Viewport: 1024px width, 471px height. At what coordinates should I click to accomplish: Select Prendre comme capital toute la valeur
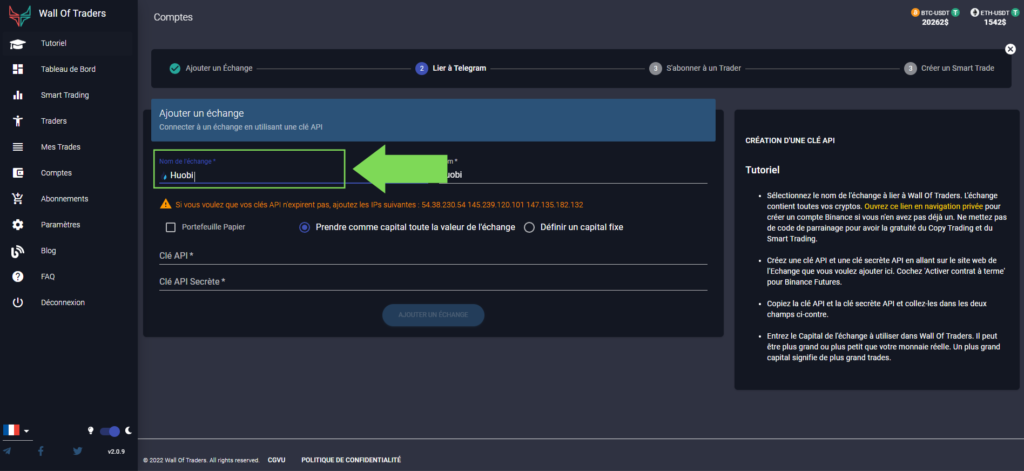304,227
